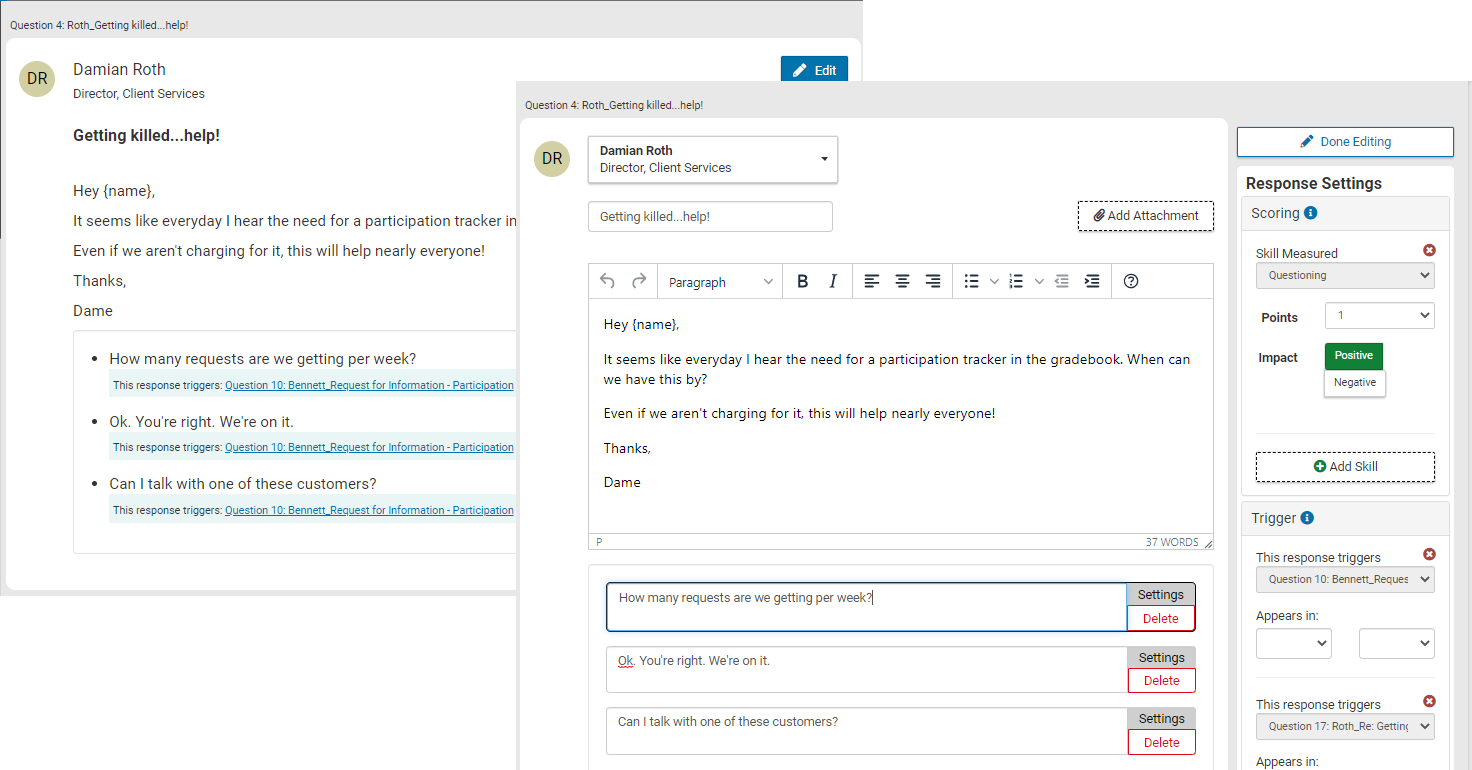The height and width of the screenshot is (770, 1472).
Task: Open the Questioning skill dropdown
Action: click(x=1345, y=275)
